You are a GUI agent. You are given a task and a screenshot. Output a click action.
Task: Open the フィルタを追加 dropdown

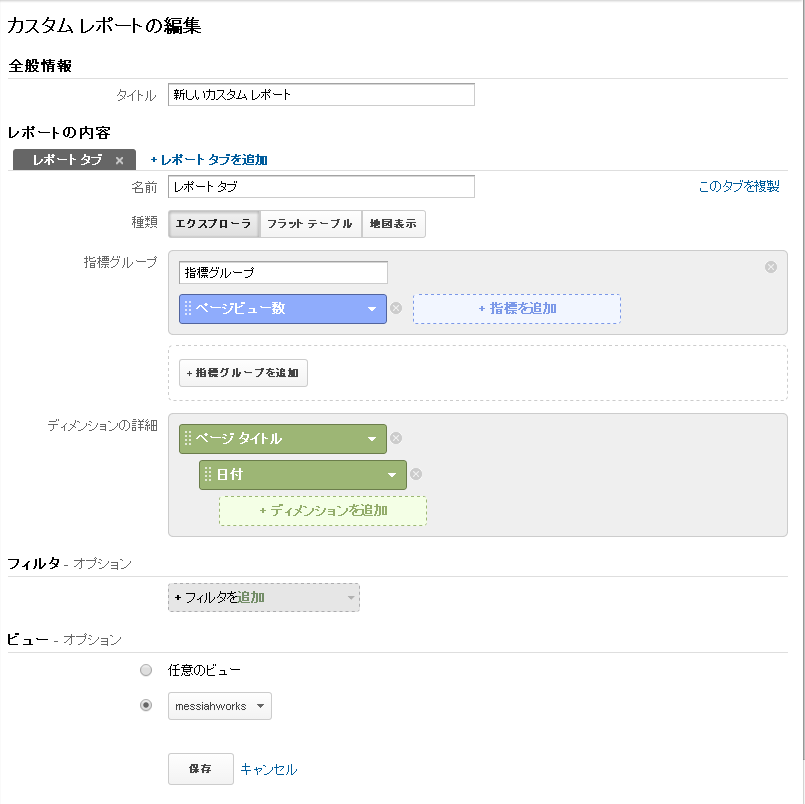pos(264,597)
